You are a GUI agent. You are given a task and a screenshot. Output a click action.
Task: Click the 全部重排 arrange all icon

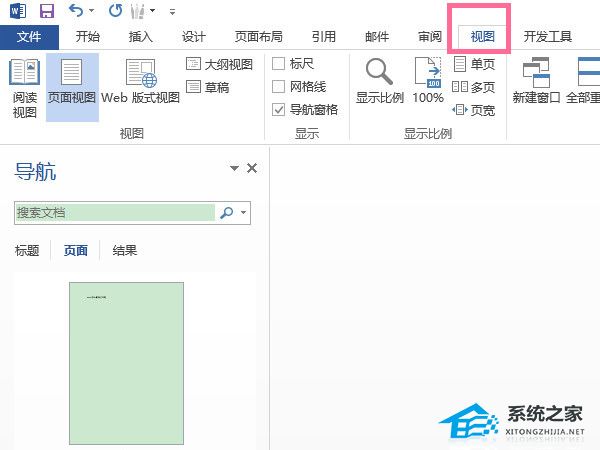coord(589,72)
